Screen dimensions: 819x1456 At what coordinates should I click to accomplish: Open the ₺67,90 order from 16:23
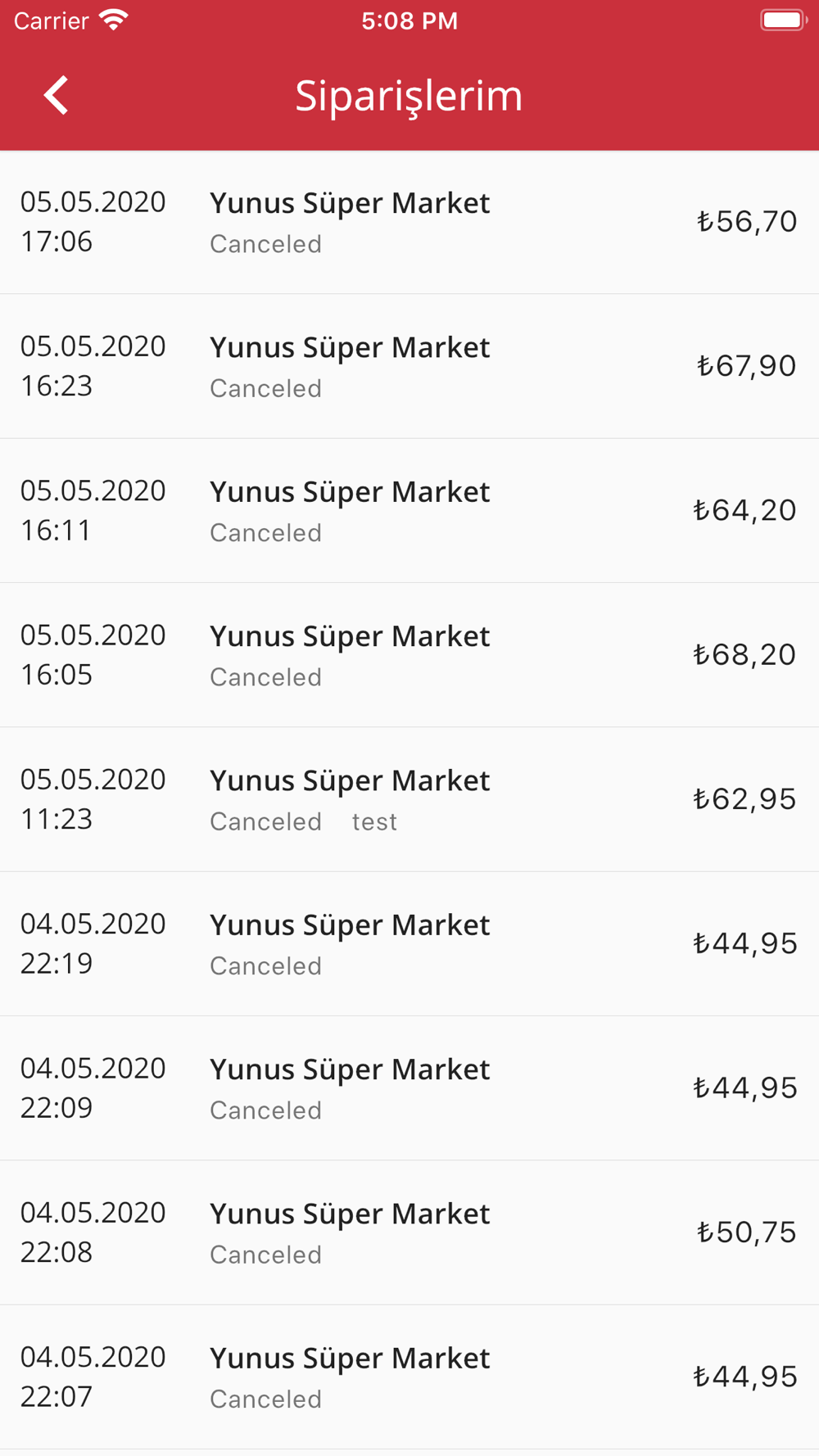click(x=409, y=366)
